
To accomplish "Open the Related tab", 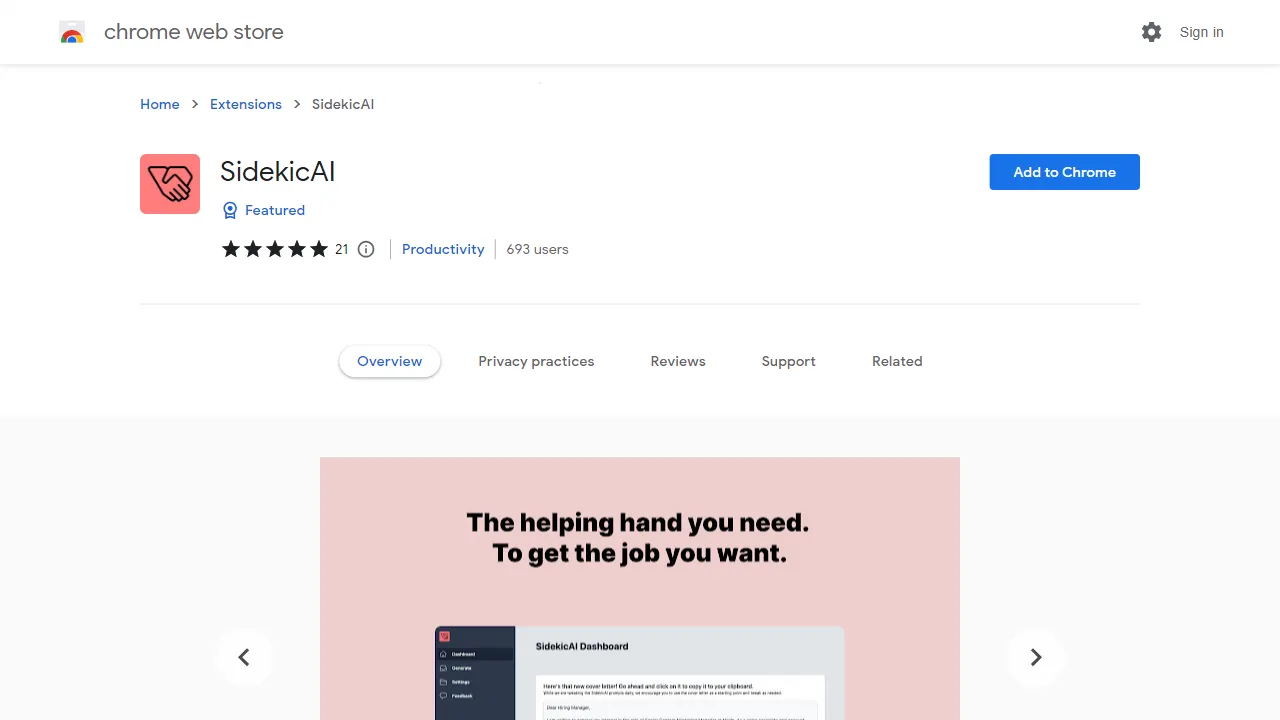I will coord(897,361).
